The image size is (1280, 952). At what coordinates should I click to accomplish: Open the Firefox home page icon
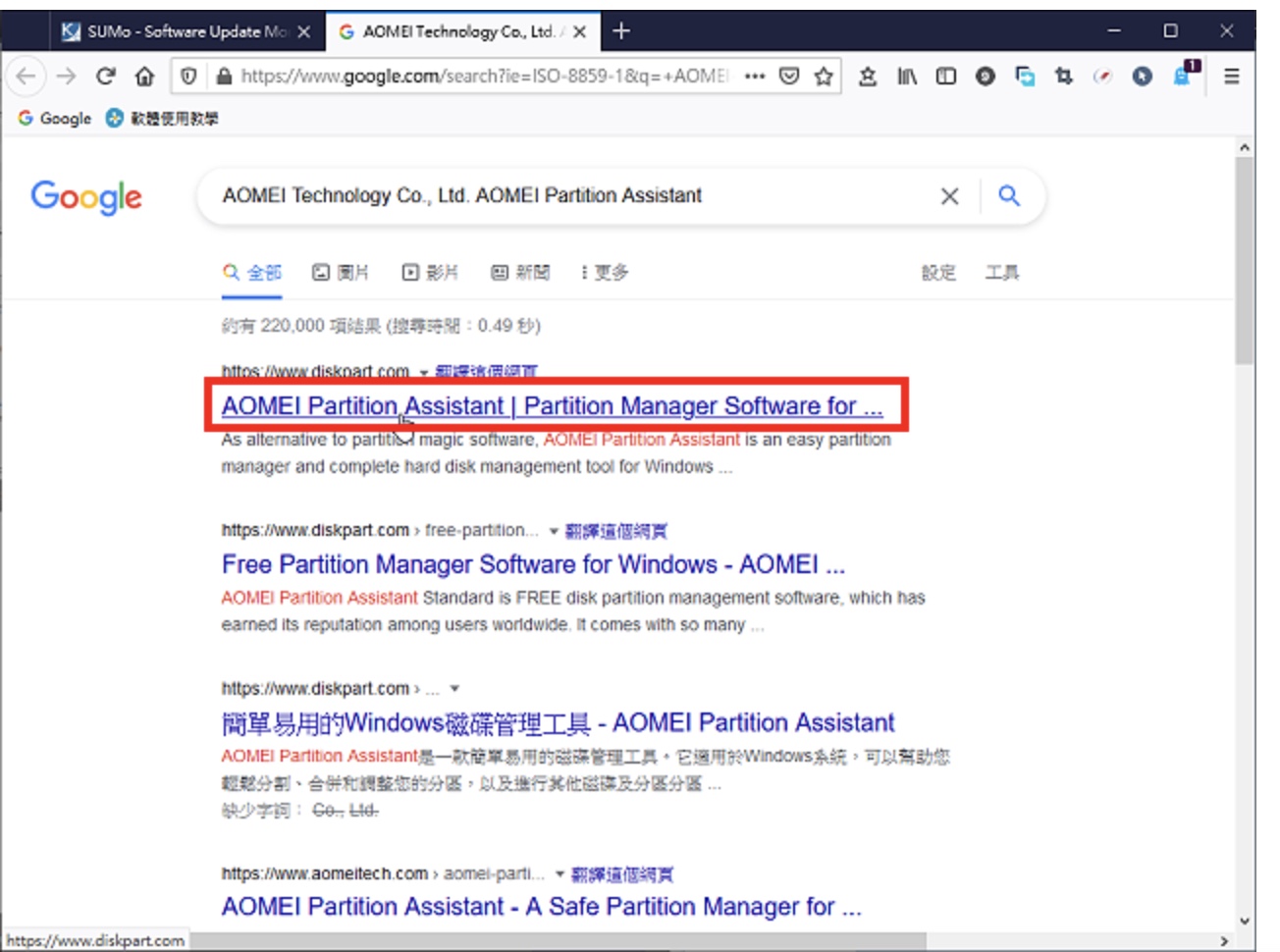point(144,77)
